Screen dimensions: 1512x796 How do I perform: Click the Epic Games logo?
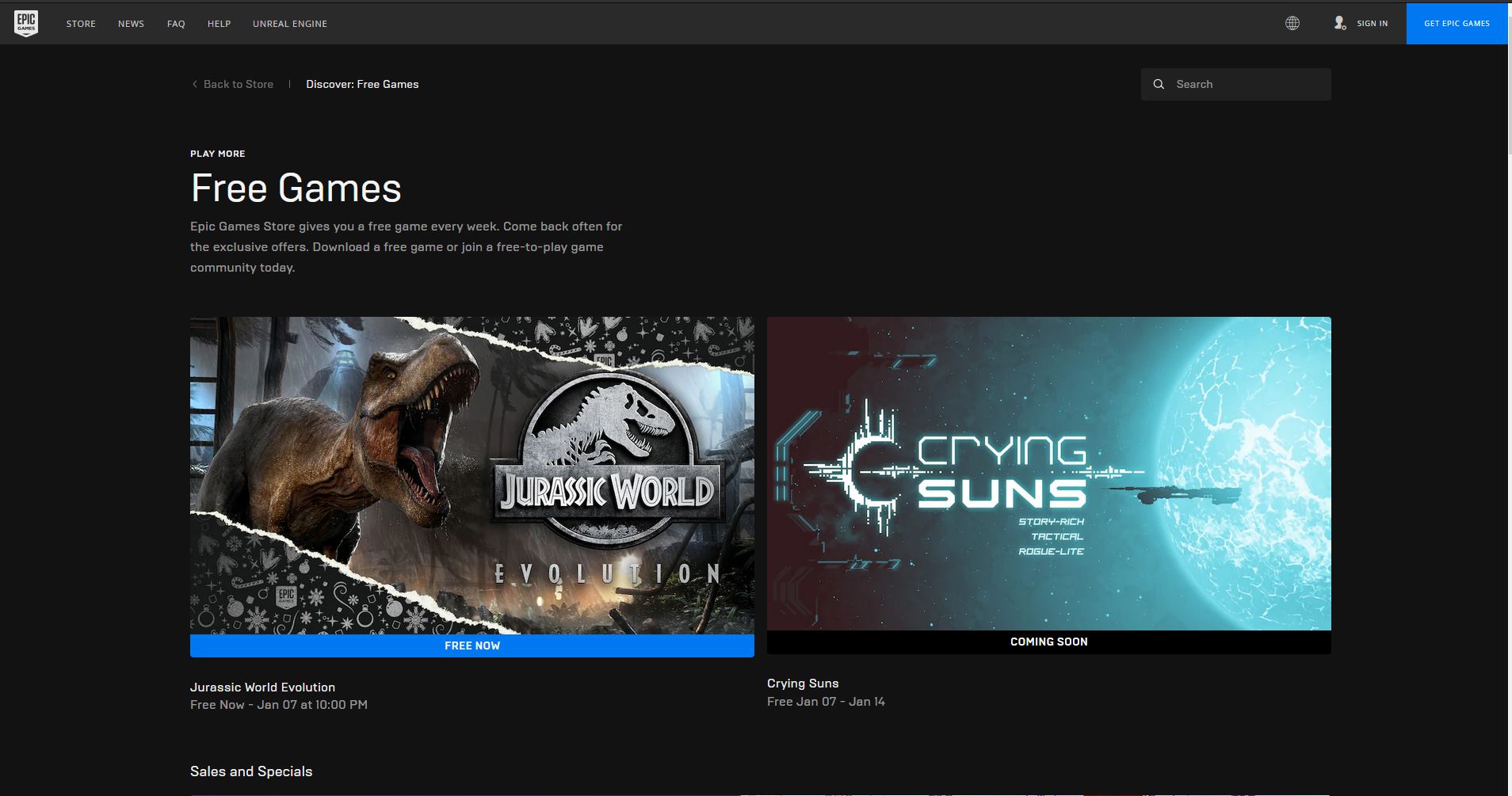26,23
